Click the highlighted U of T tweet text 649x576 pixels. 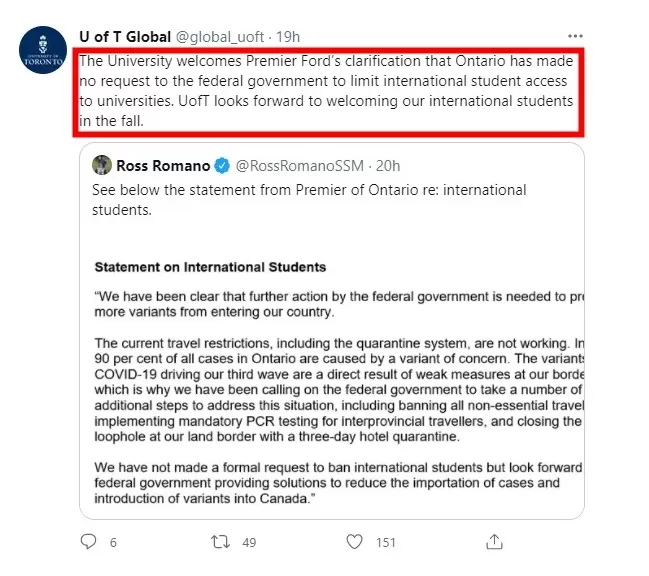328,91
